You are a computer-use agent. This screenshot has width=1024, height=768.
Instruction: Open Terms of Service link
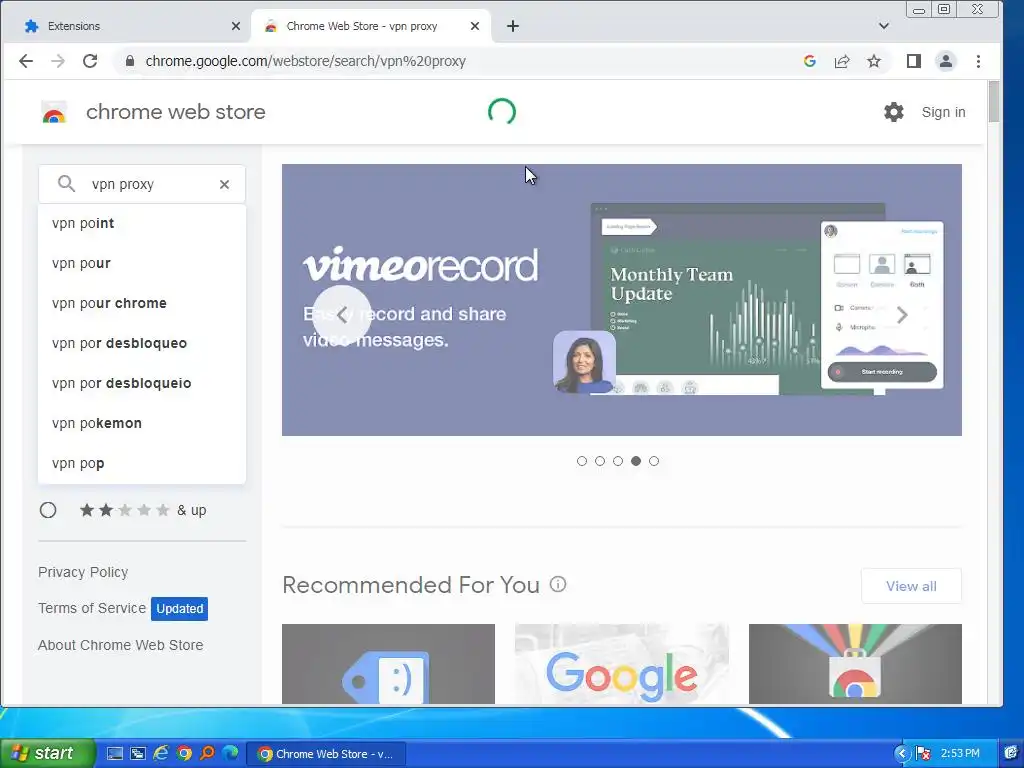[91, 608]
